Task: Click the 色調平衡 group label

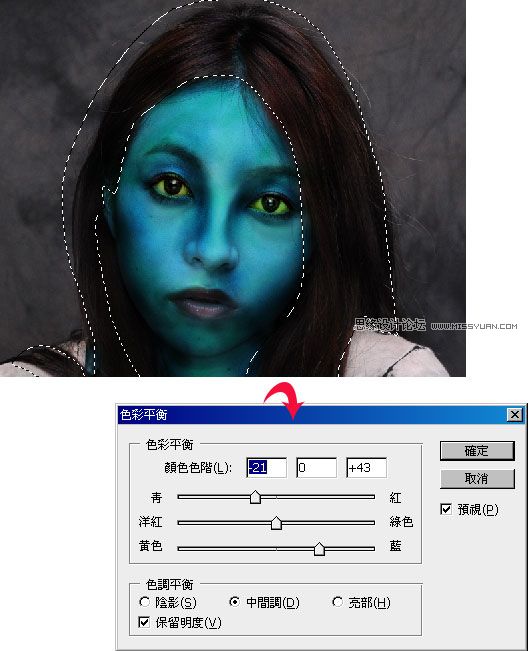Action: pyautogui.click(x=170, y=585)
